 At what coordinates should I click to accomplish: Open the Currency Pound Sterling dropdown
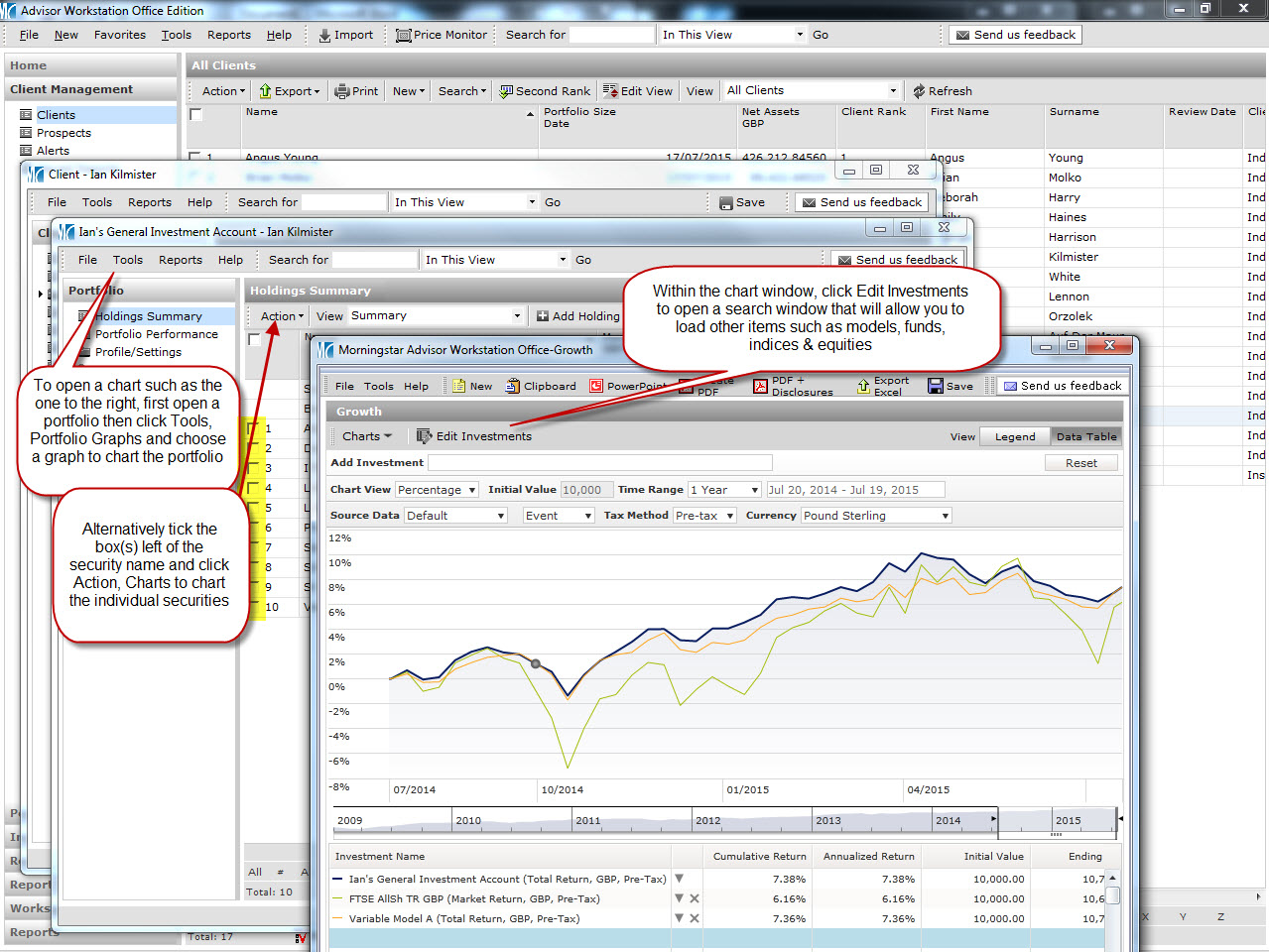946,516
